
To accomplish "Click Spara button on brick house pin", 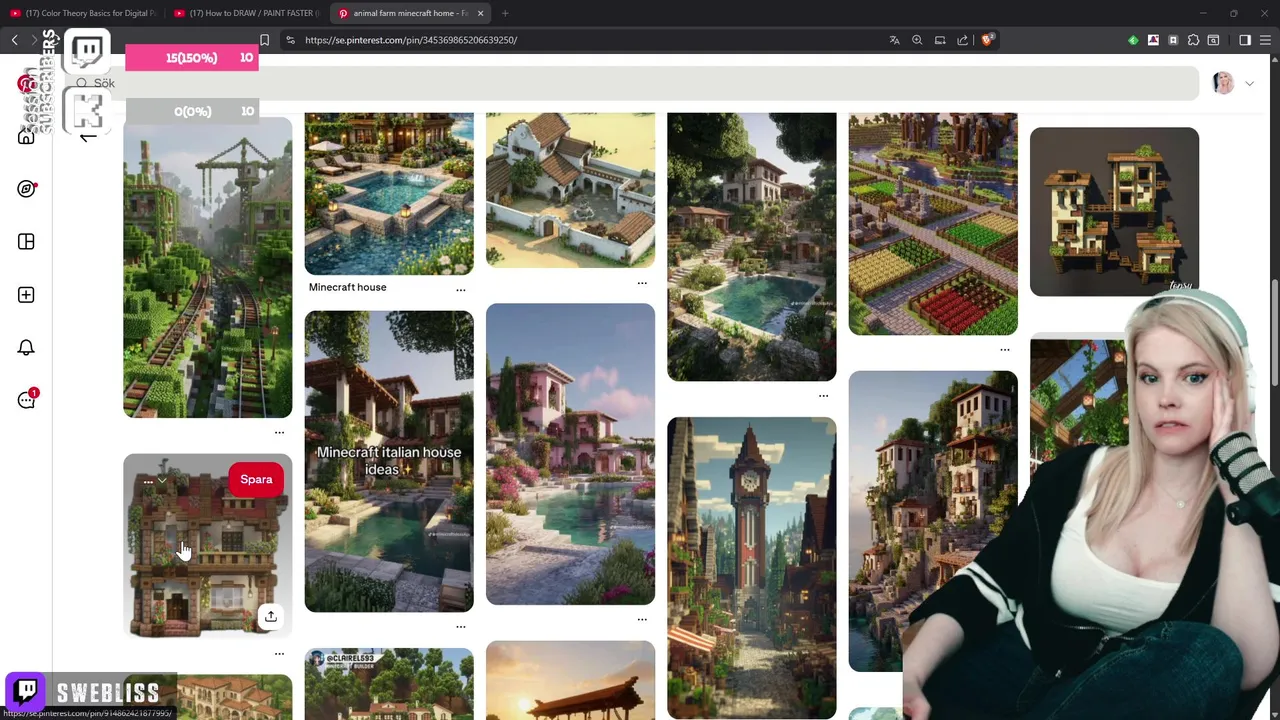I will coord(256,479).
